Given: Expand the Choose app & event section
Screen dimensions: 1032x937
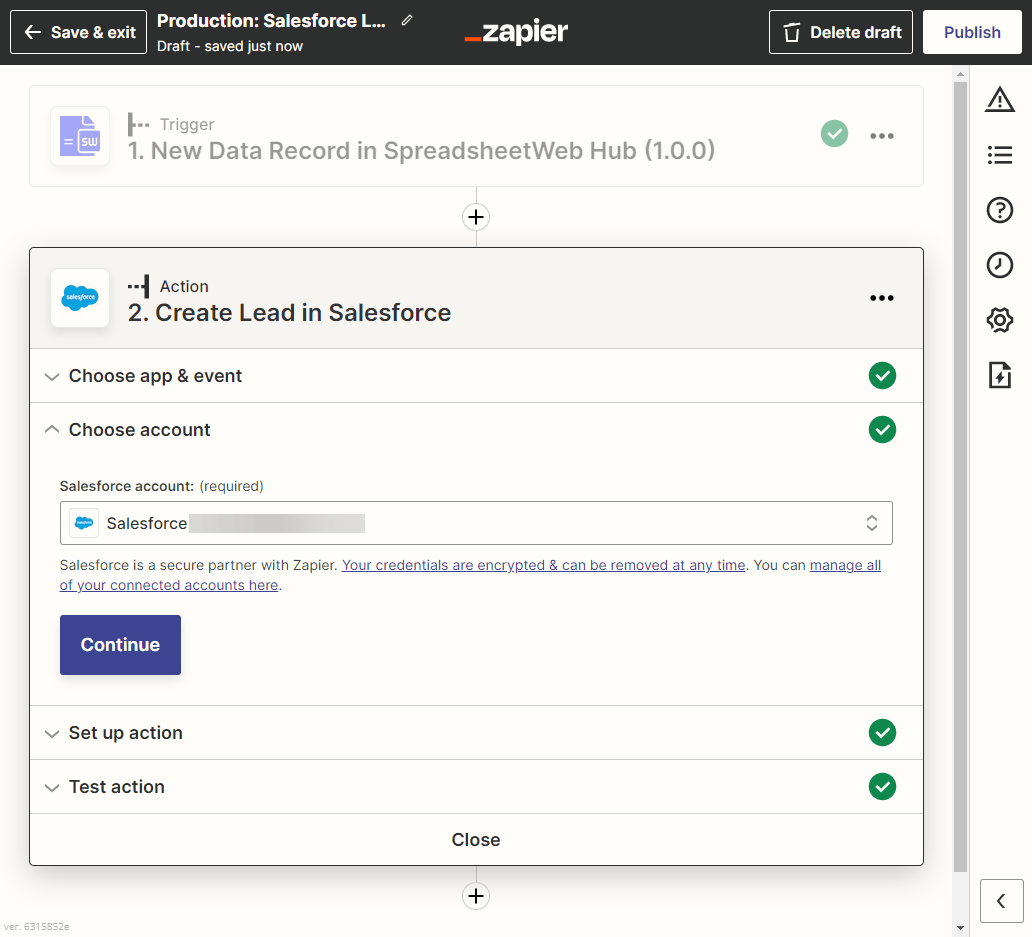Looking at the screenshot, I should [155, 376].
